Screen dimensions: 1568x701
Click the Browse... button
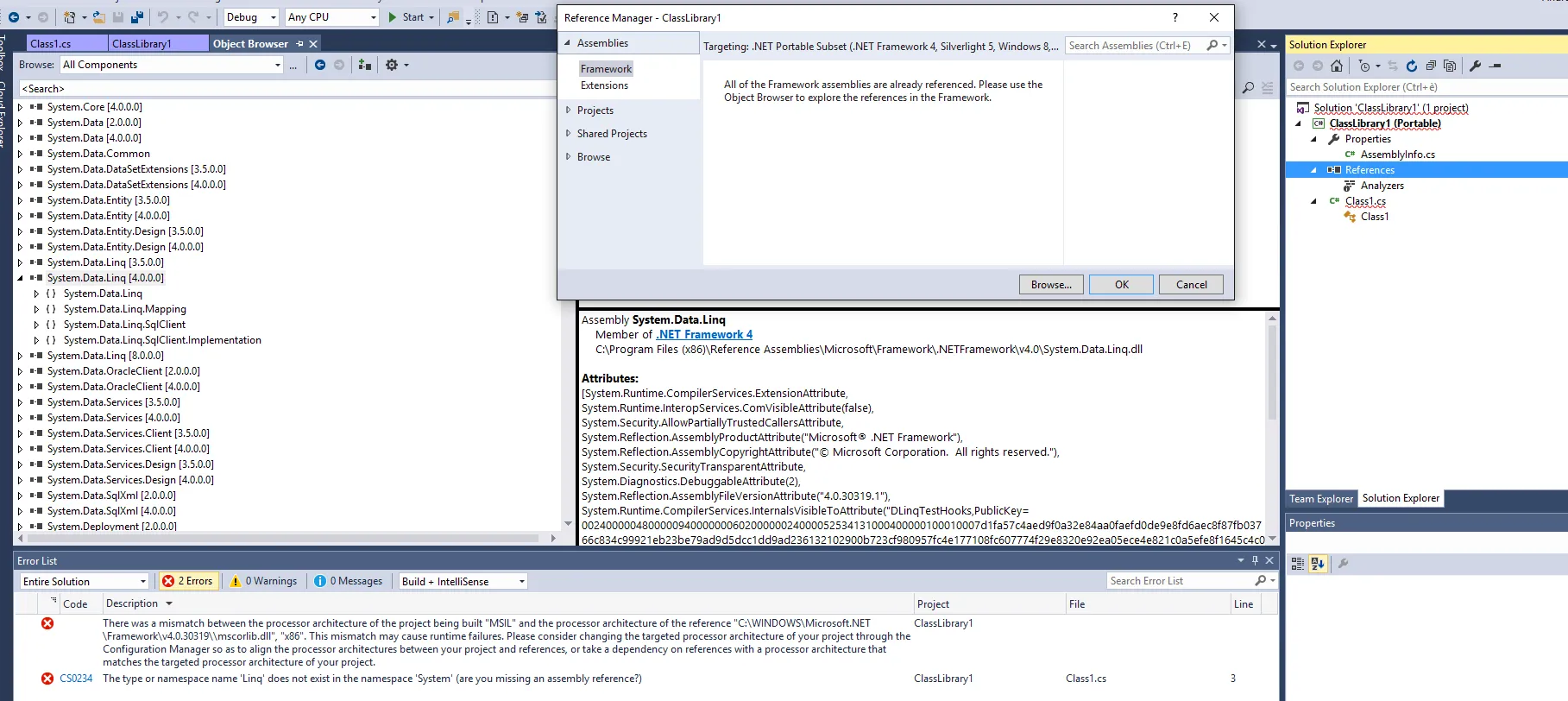click(1051, 285)
